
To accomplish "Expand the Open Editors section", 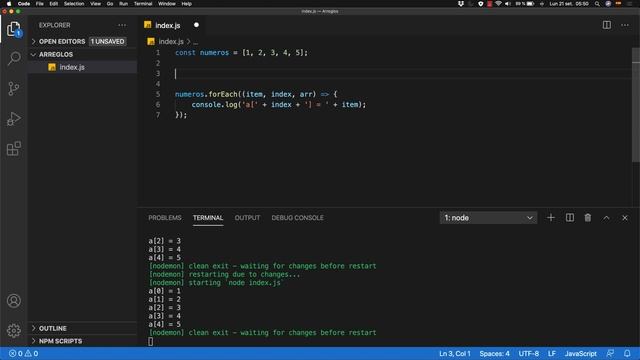I will (x=82, y=41).
